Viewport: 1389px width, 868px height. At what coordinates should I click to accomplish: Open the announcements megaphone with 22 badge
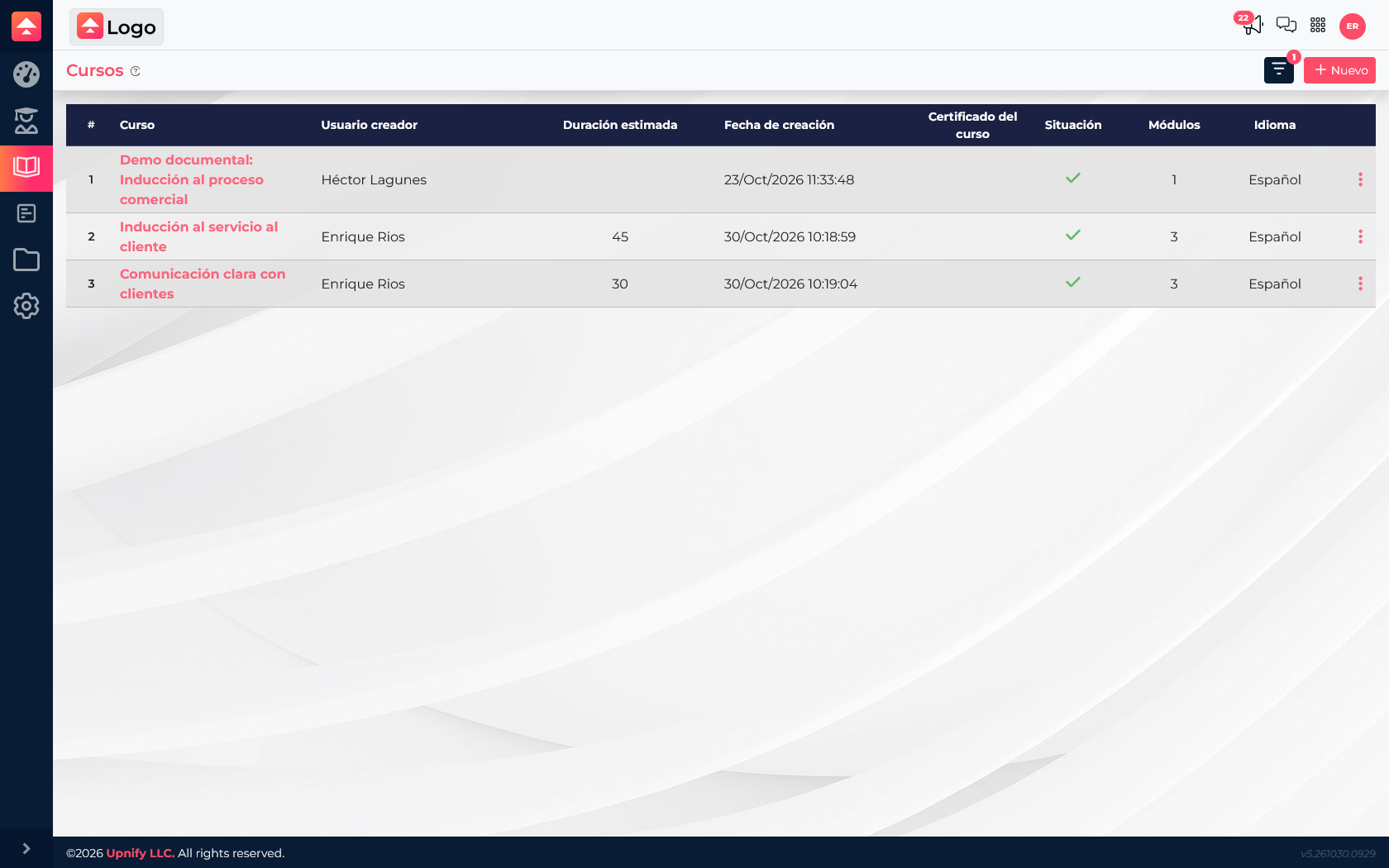pos(1252,24)
